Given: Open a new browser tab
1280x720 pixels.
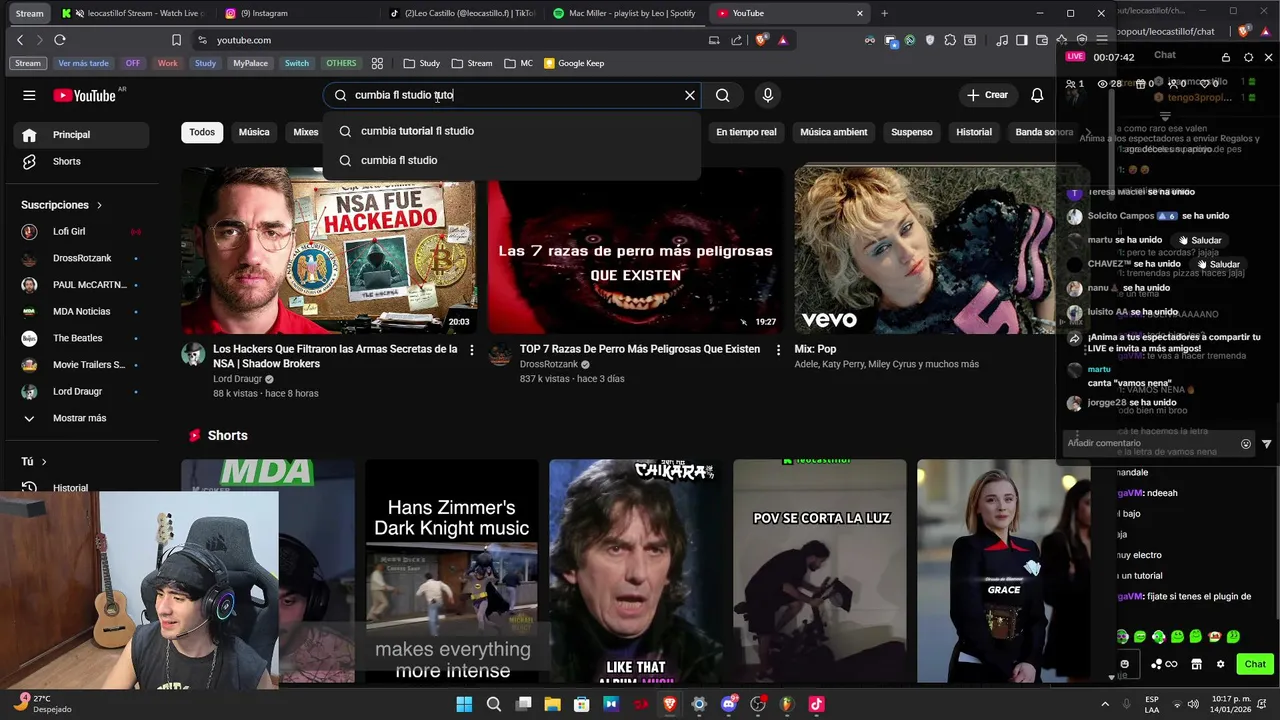Looking at the screenshot, I should pos(884,13).
